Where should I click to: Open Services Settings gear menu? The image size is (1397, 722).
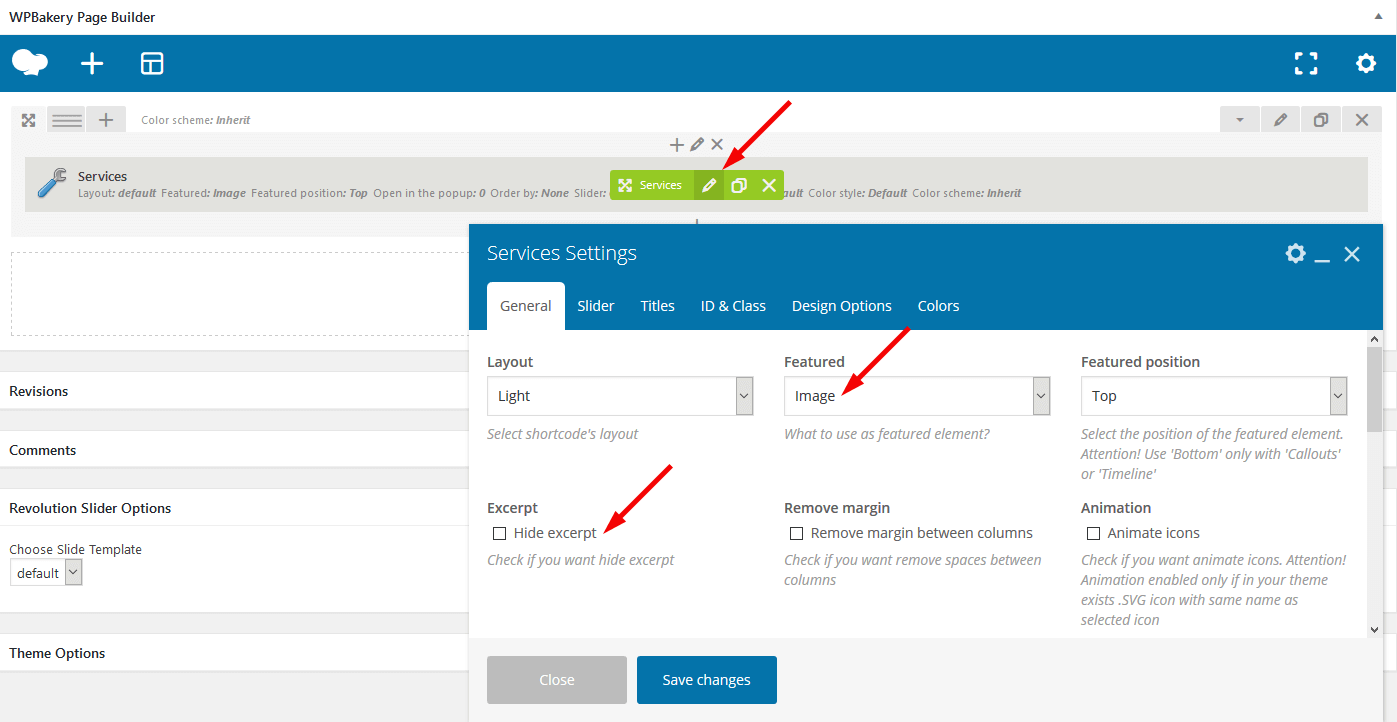1296,253
